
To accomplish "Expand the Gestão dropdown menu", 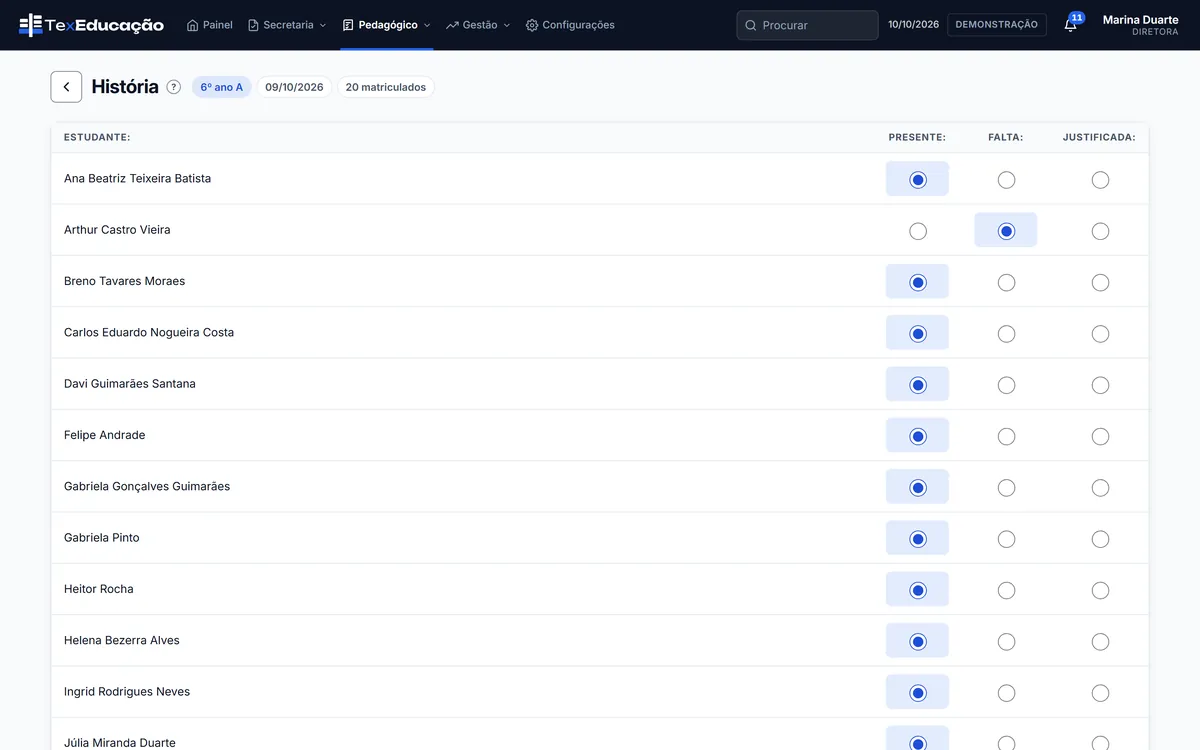I will click(478, 25).
